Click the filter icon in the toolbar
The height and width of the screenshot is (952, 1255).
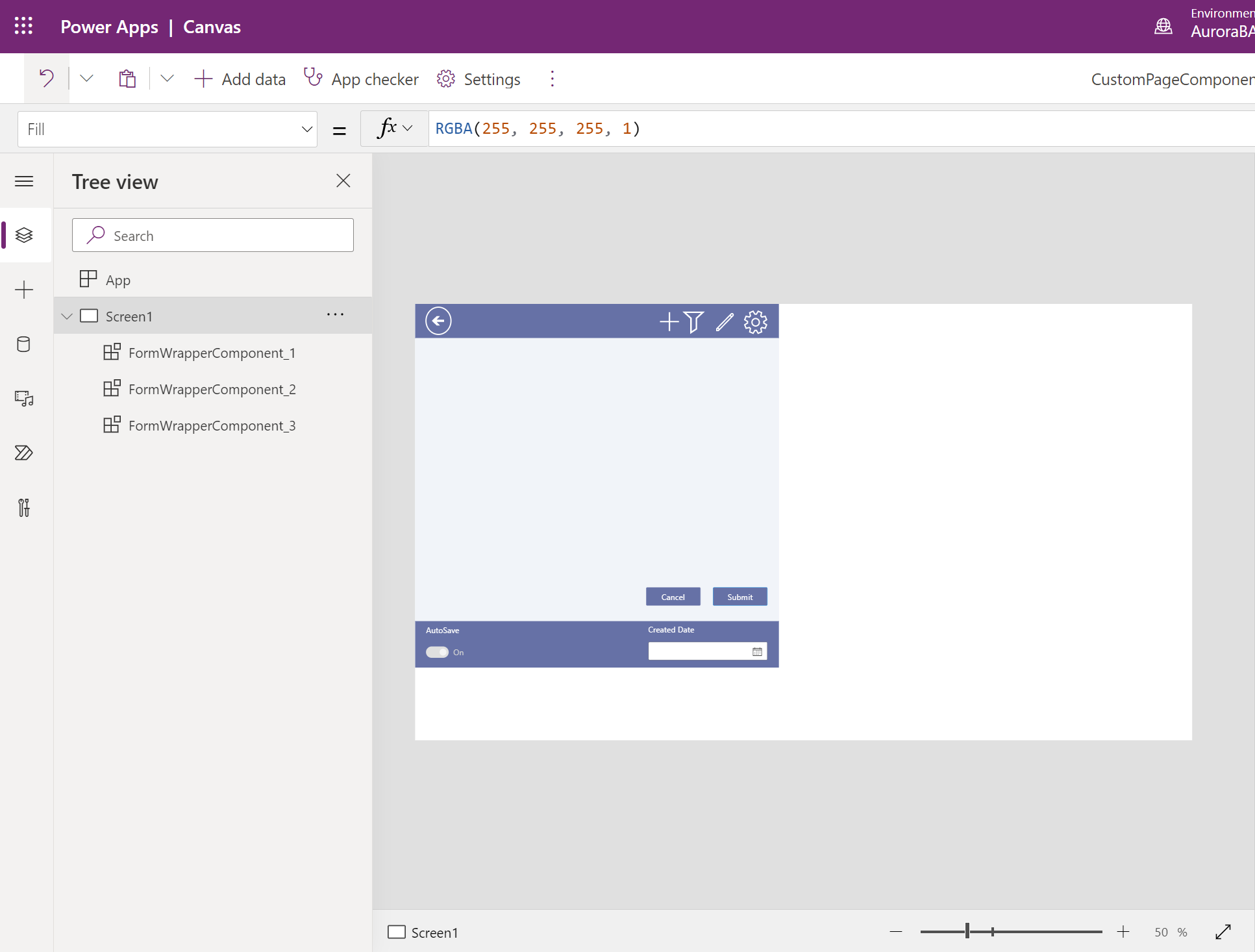pos(696,321)
